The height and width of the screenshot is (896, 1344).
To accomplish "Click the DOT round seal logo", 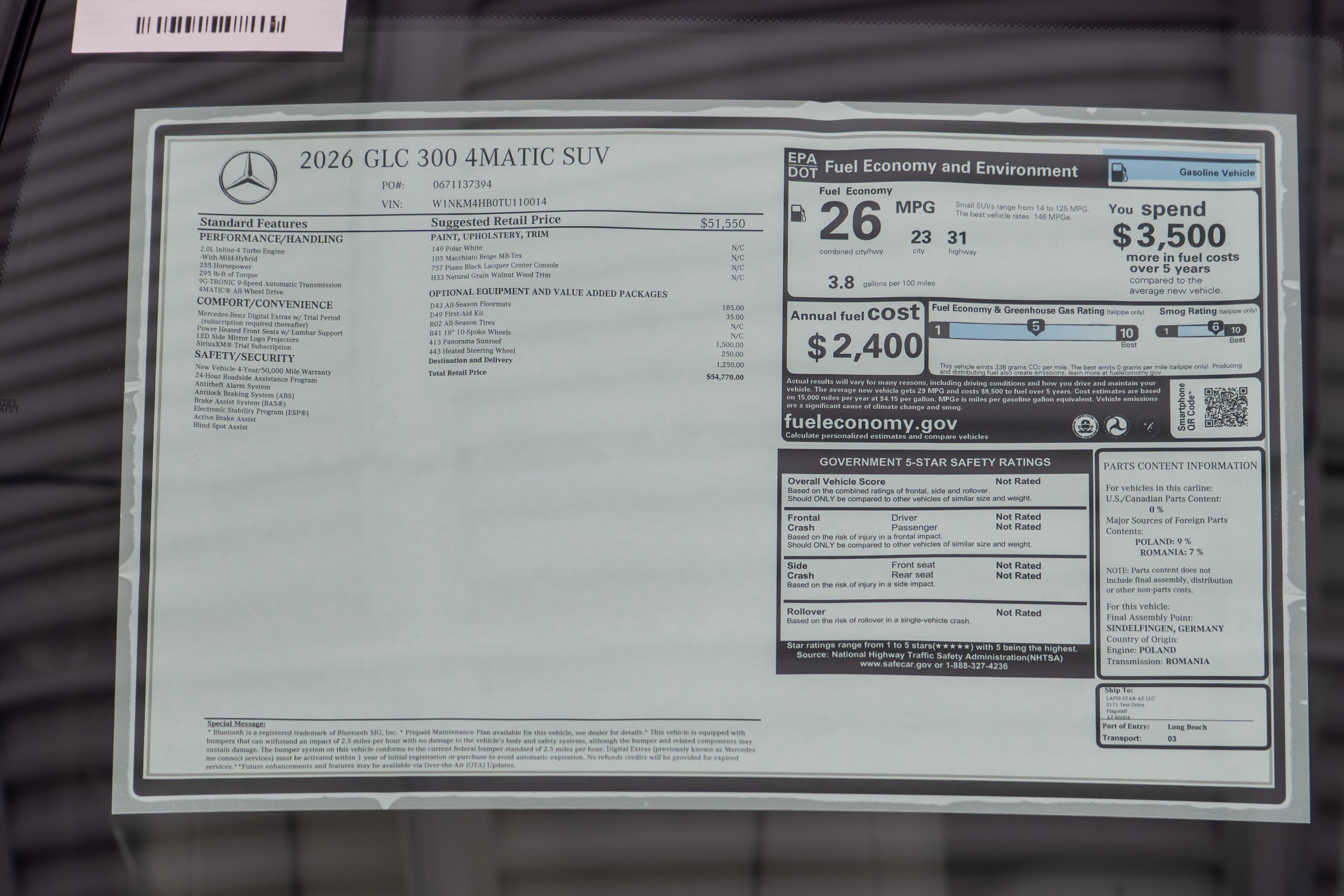I will (1117, 426).
